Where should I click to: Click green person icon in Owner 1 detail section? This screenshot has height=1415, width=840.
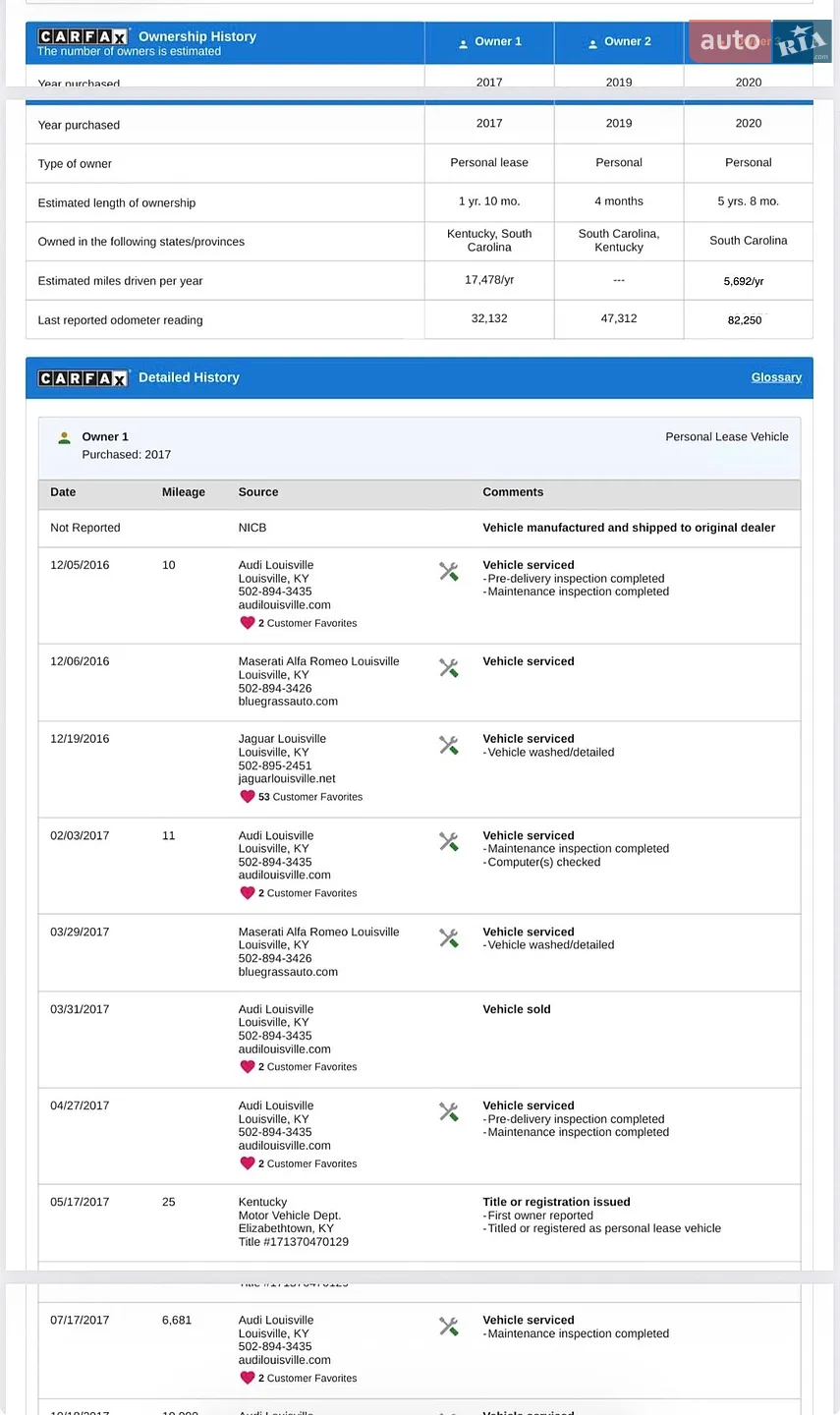click(x=64, y=437)
